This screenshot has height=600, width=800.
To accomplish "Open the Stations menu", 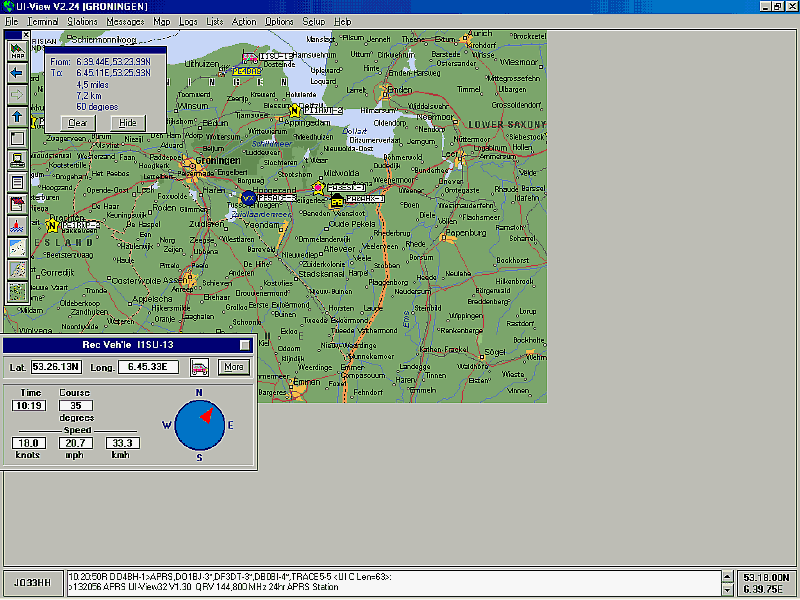I will pyautogui.click(x=82, y=22).
